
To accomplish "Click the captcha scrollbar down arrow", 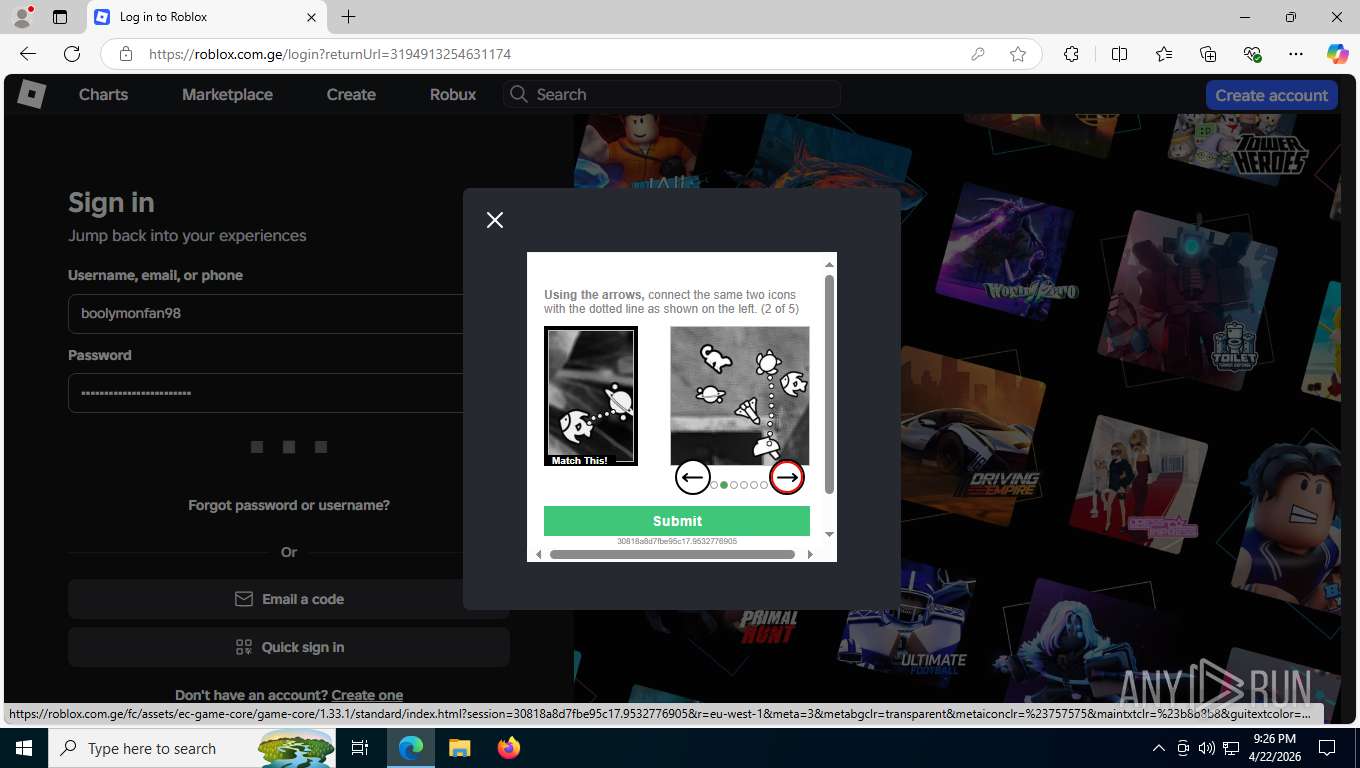I will (x=829, y=534).
